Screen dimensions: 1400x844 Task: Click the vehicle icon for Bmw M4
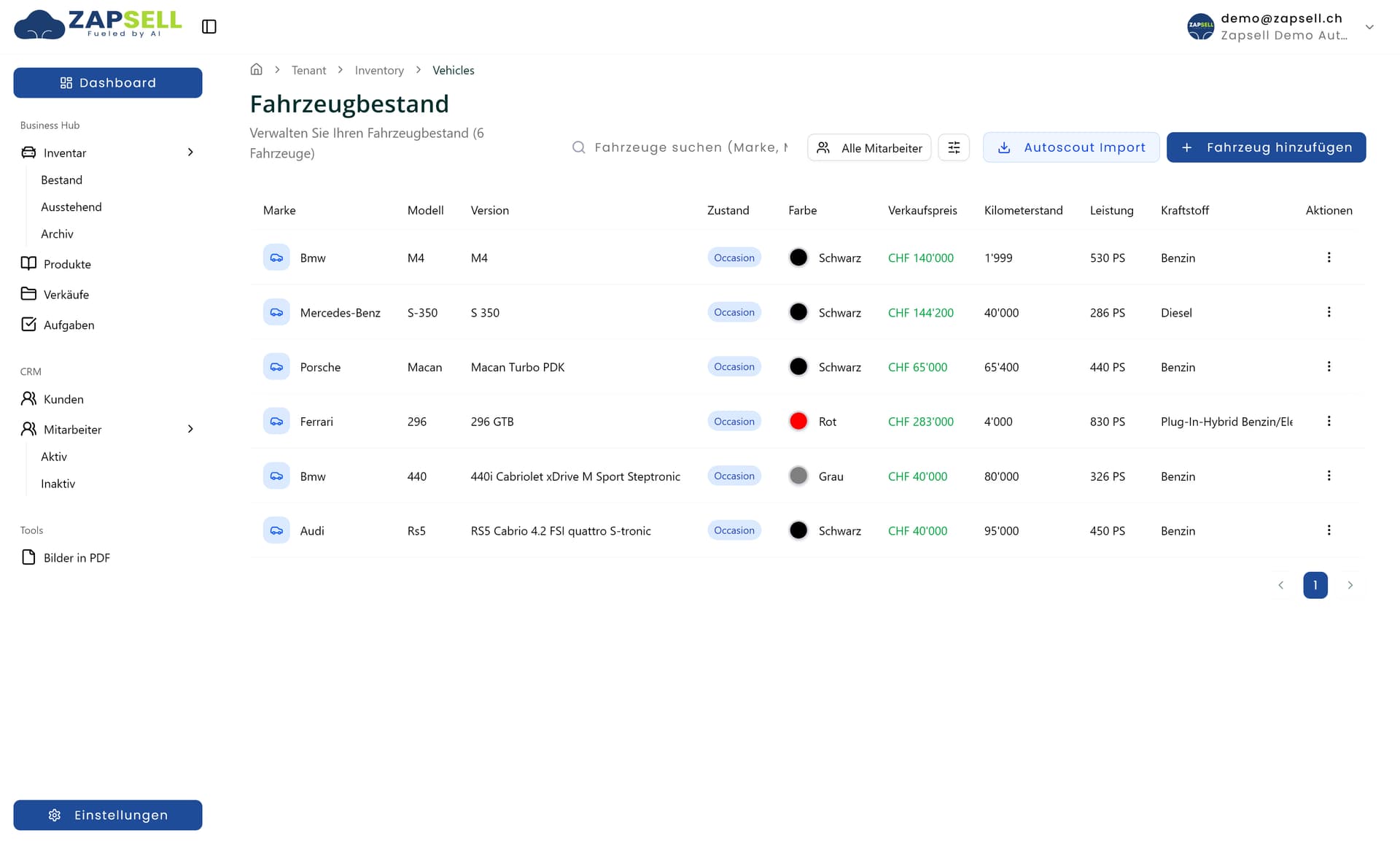point(276,258)
